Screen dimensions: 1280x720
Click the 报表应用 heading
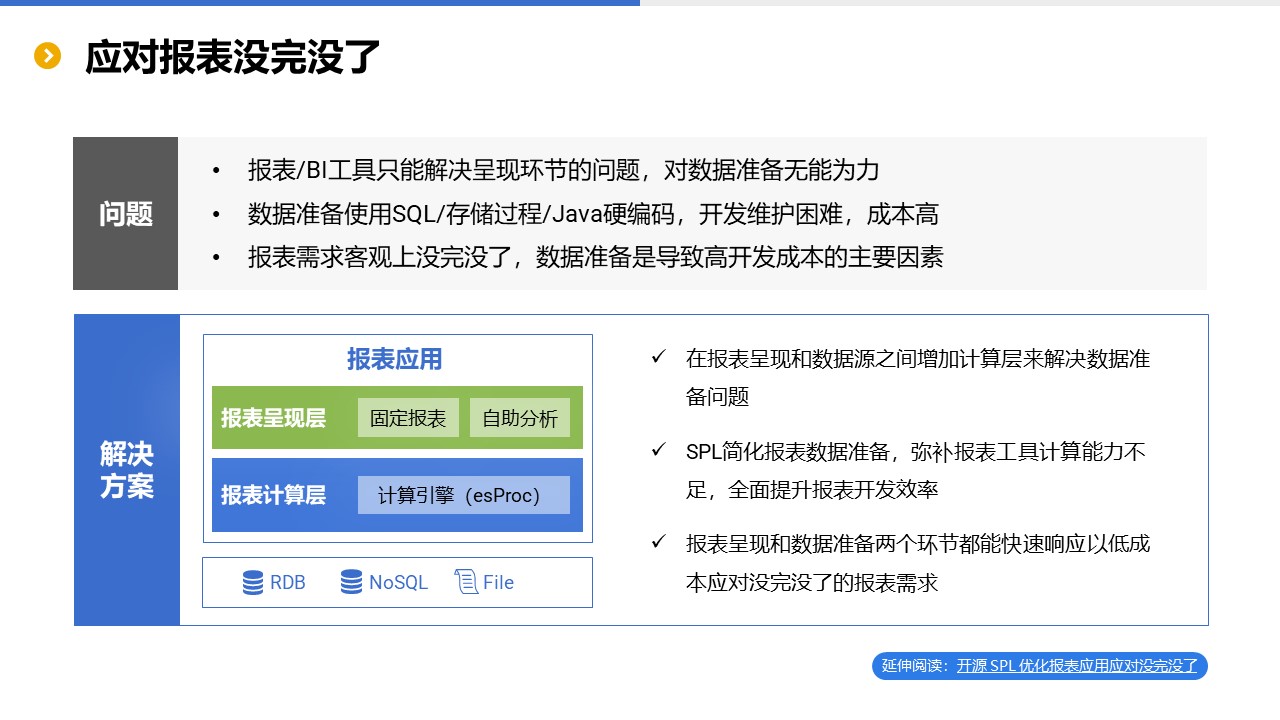tap(395, 359)
